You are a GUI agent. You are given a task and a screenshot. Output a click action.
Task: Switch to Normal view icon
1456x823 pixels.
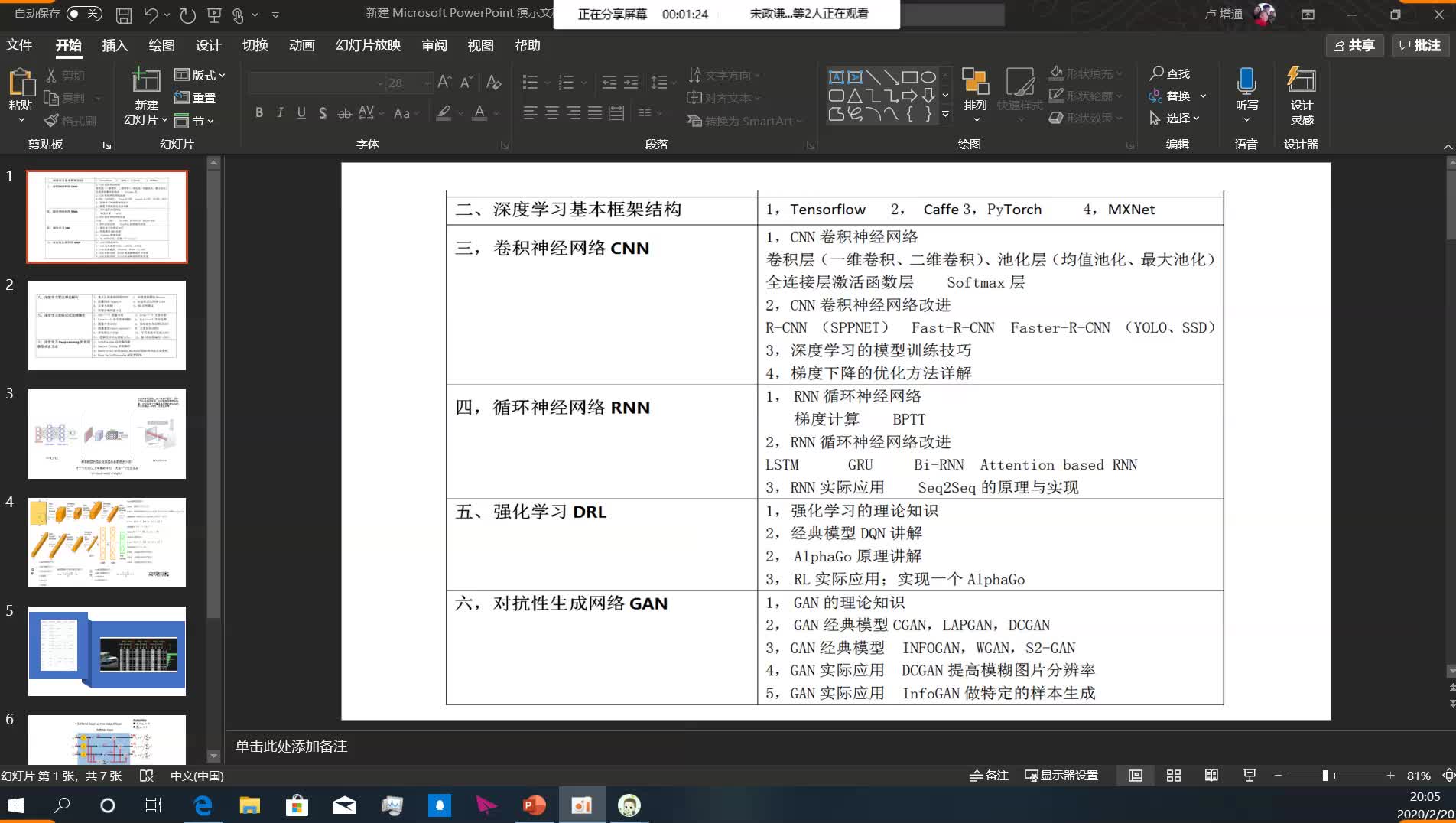click(1136, 776)
